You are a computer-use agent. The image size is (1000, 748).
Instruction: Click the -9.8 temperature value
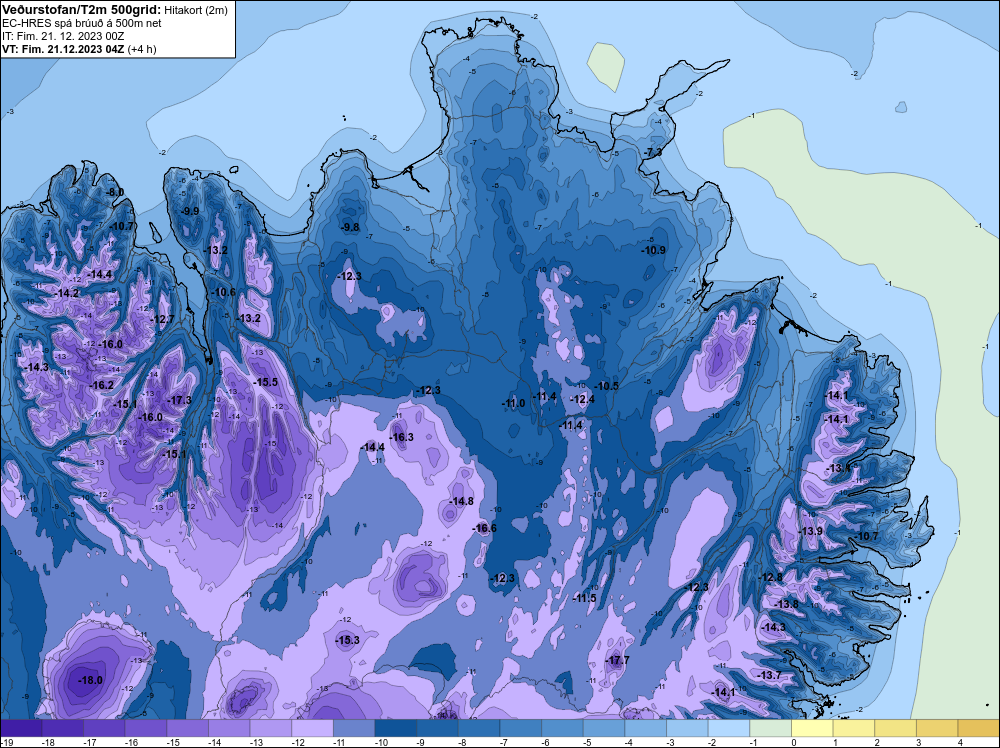pos(350,228)
